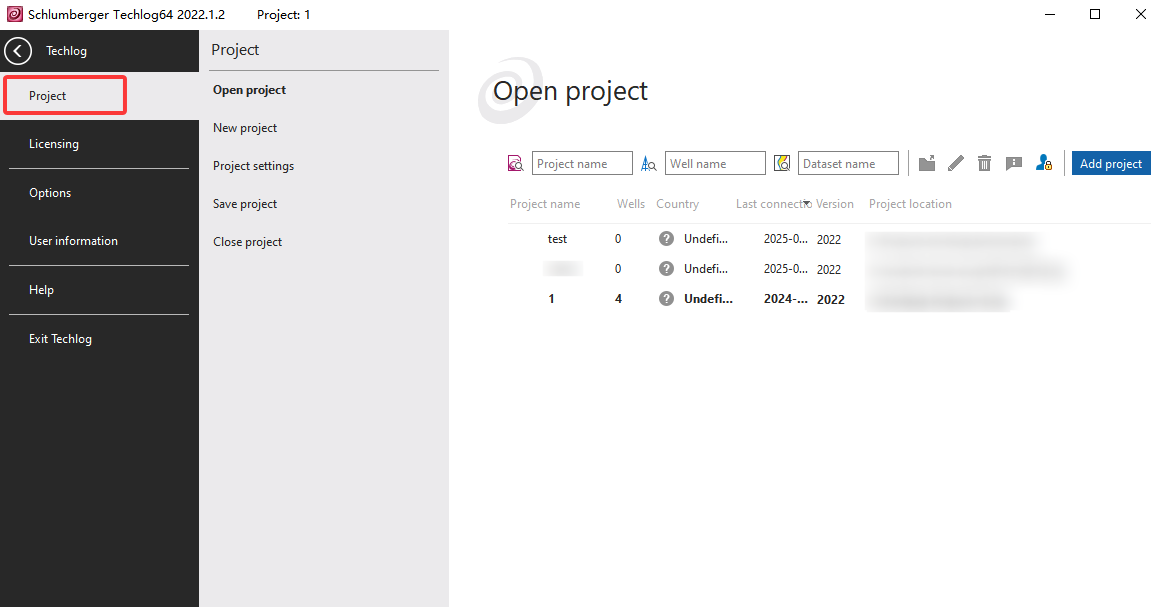This screenshot has width=1163, height=607.
Task: Click the well search derrick icon
Action: coord(649,163)
